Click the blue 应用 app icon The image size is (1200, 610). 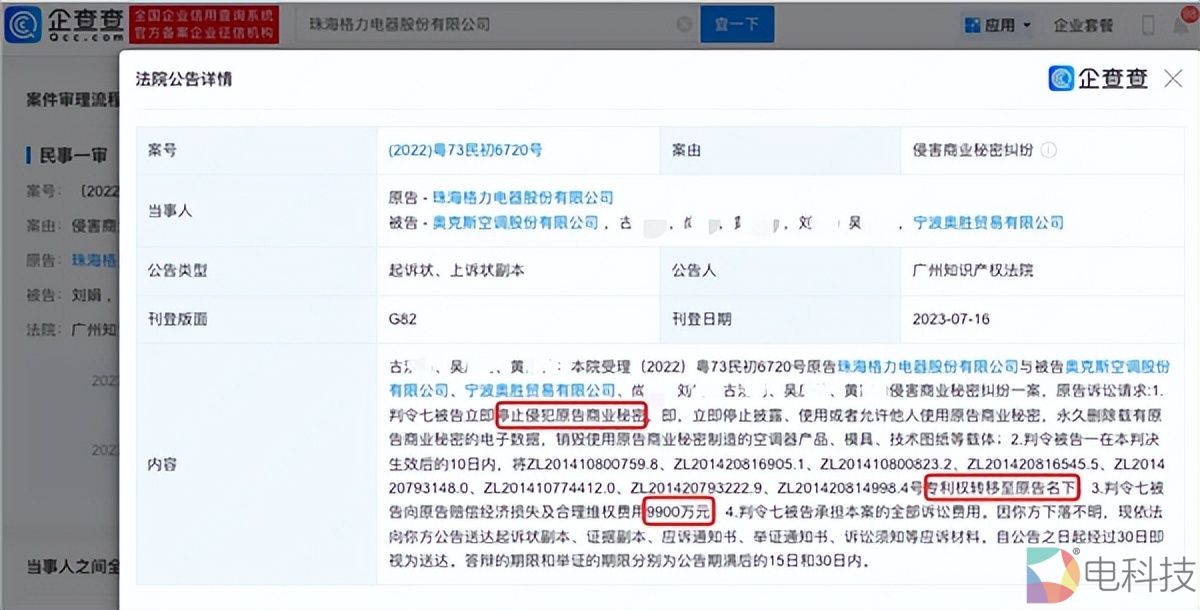pos(972,24)
